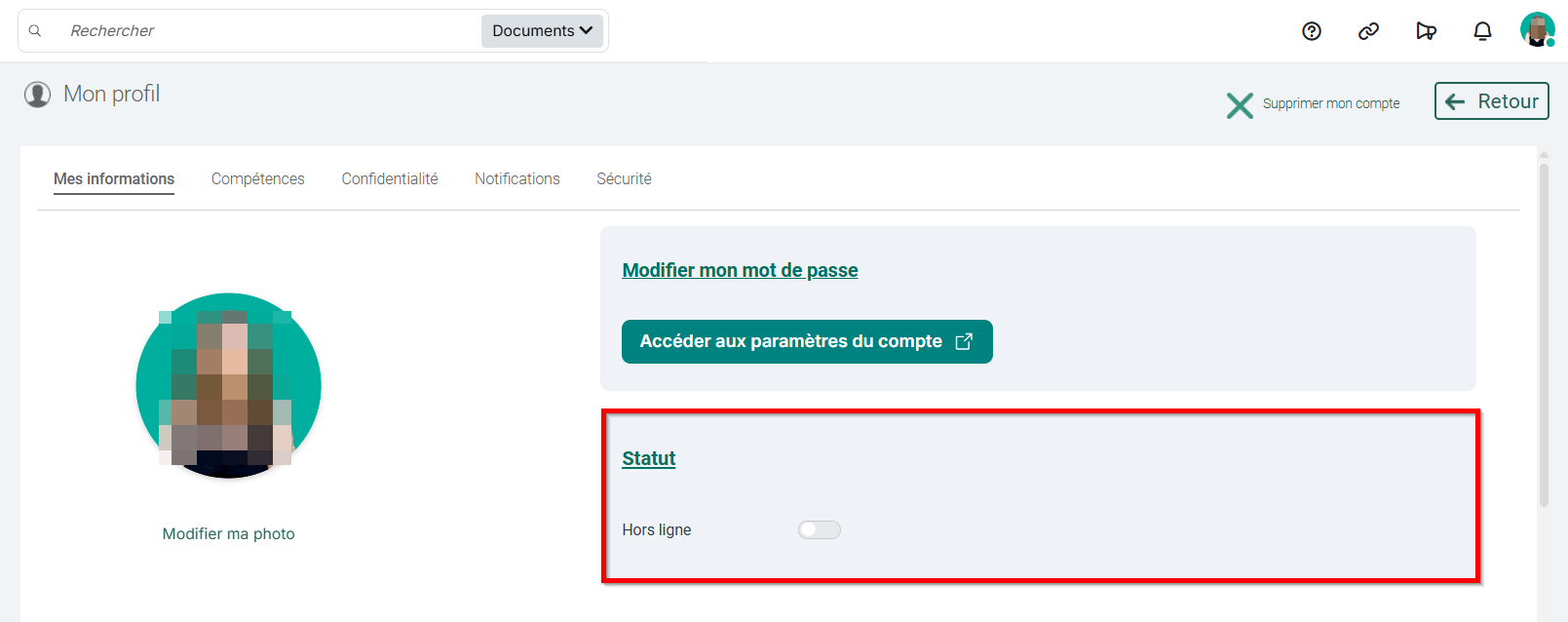Click Modifier ma photo link
The height and width of the screenshot is (622, 1568).
[229, 534]
